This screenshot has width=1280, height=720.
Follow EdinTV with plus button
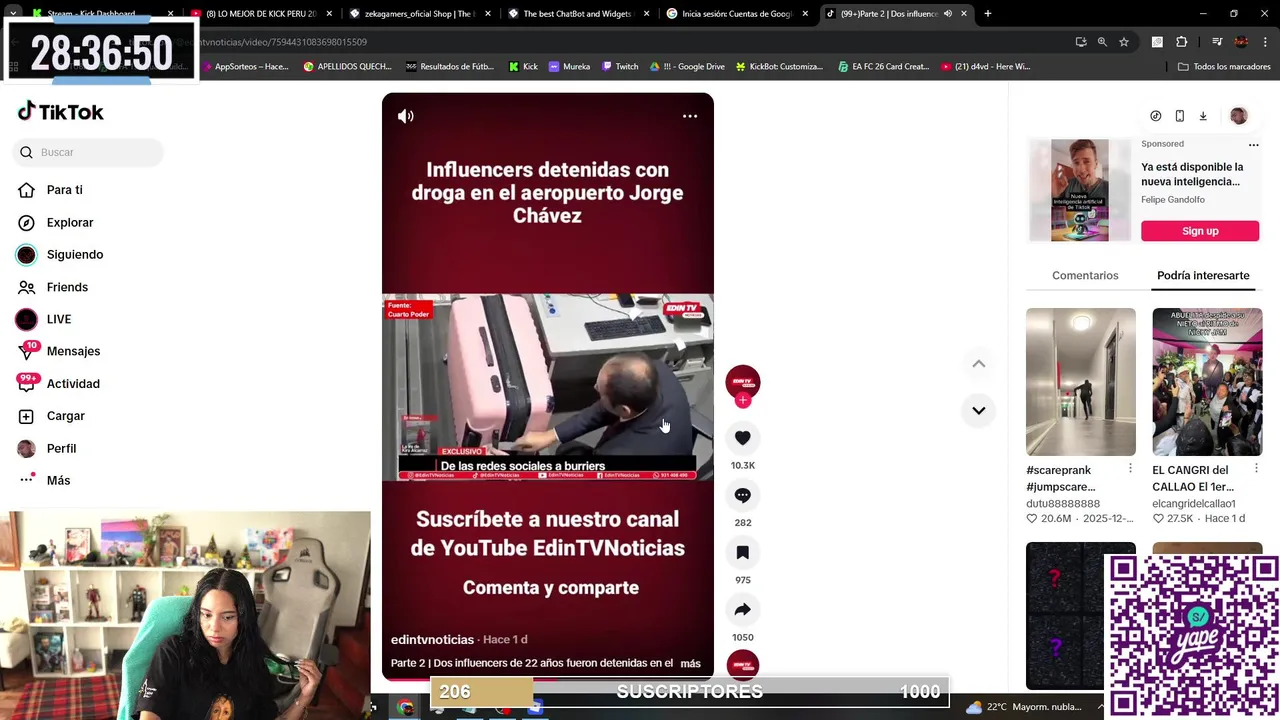point(742,401)
